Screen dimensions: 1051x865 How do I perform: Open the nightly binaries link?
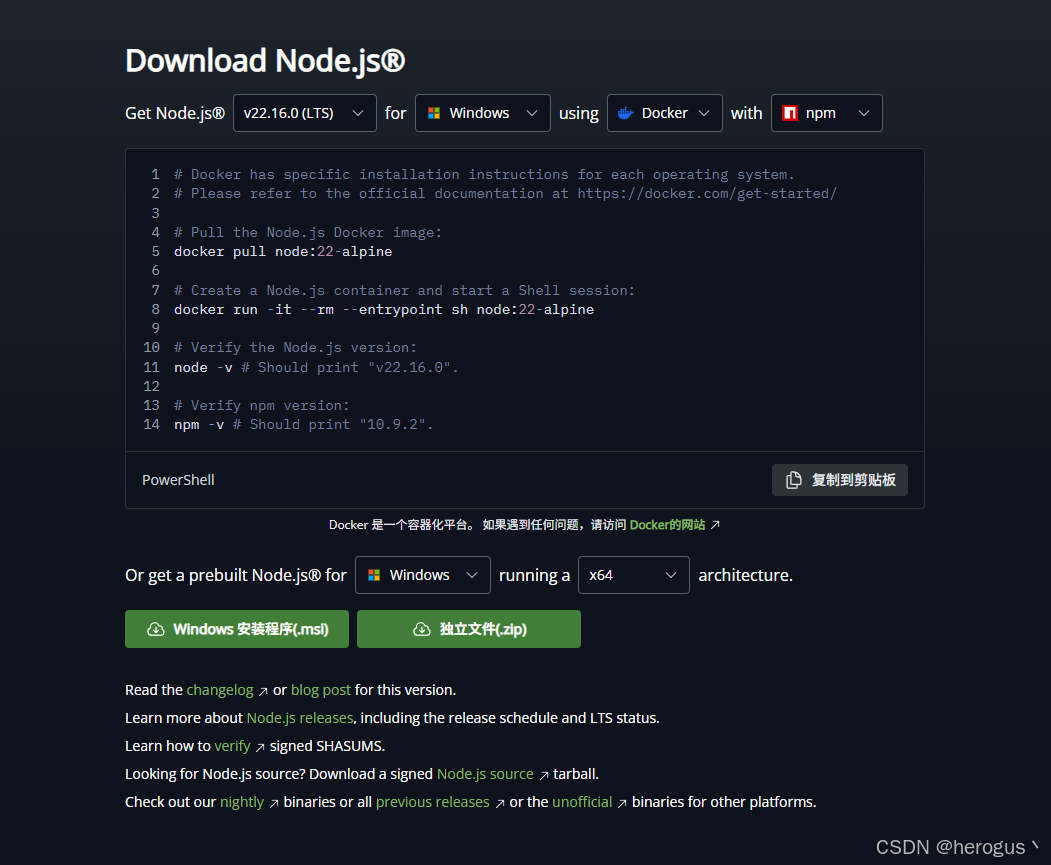click(242, 803)
